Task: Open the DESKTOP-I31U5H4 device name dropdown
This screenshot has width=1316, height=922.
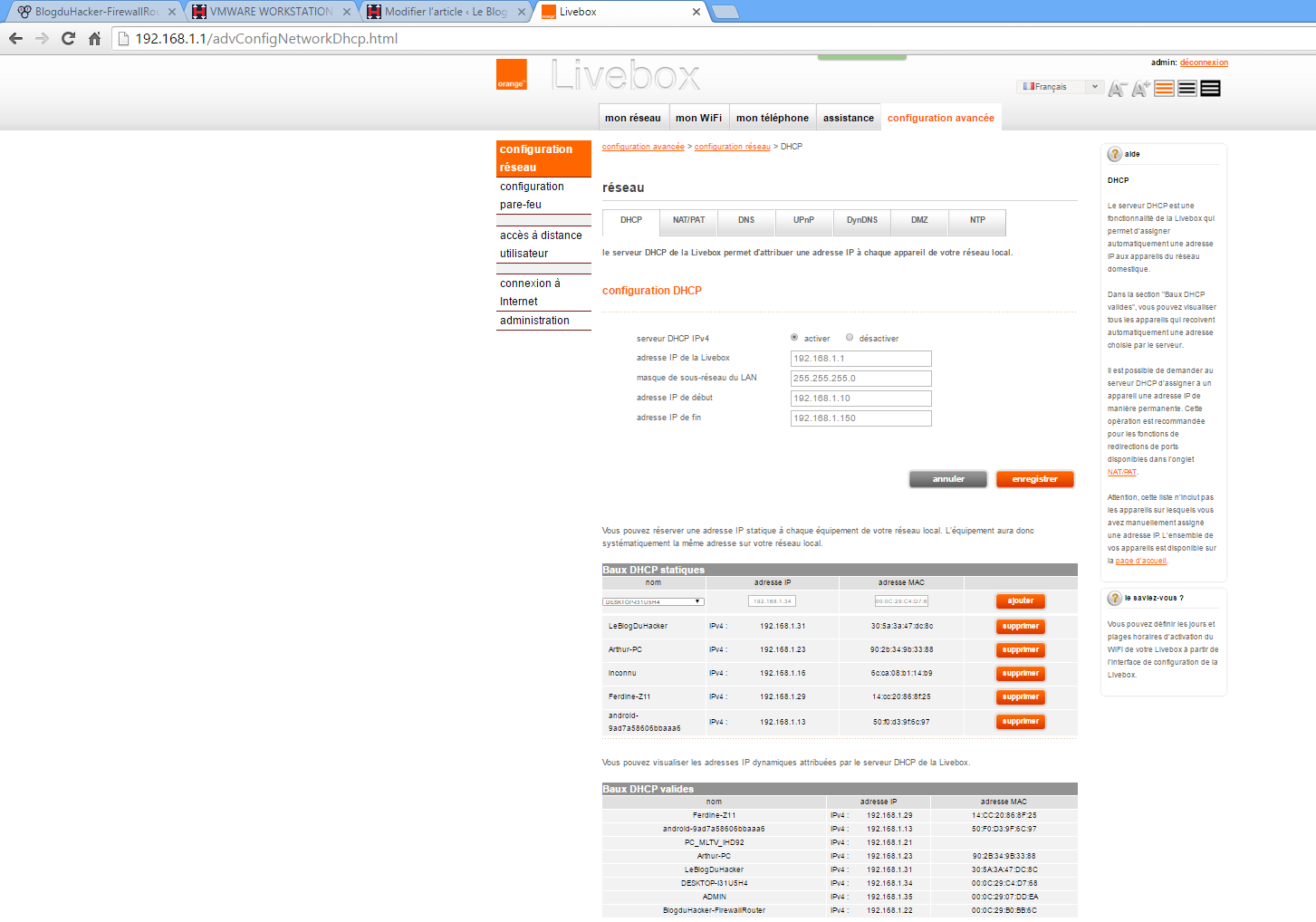Action: [654, 601]
